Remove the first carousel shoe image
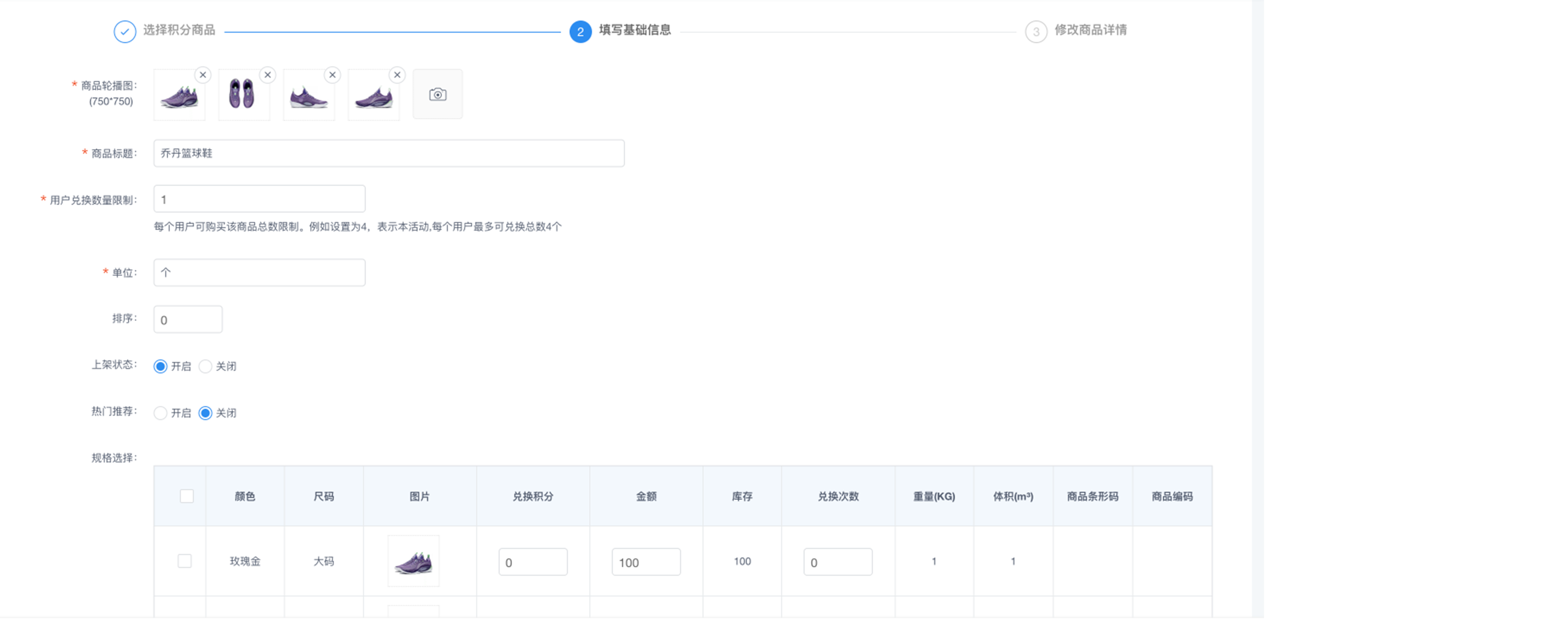Image resolution: width=1568 pixels, height=625 pixels. (203, 75)
